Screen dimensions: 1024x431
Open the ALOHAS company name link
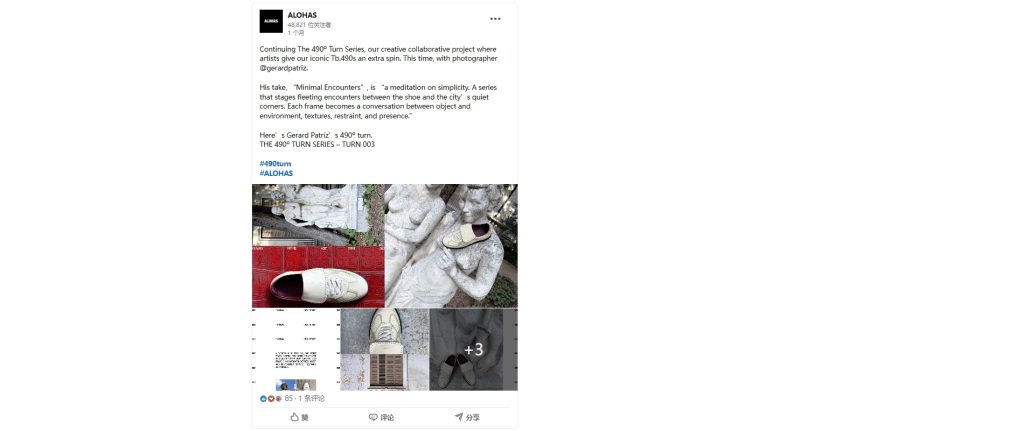tap(302, 15)
